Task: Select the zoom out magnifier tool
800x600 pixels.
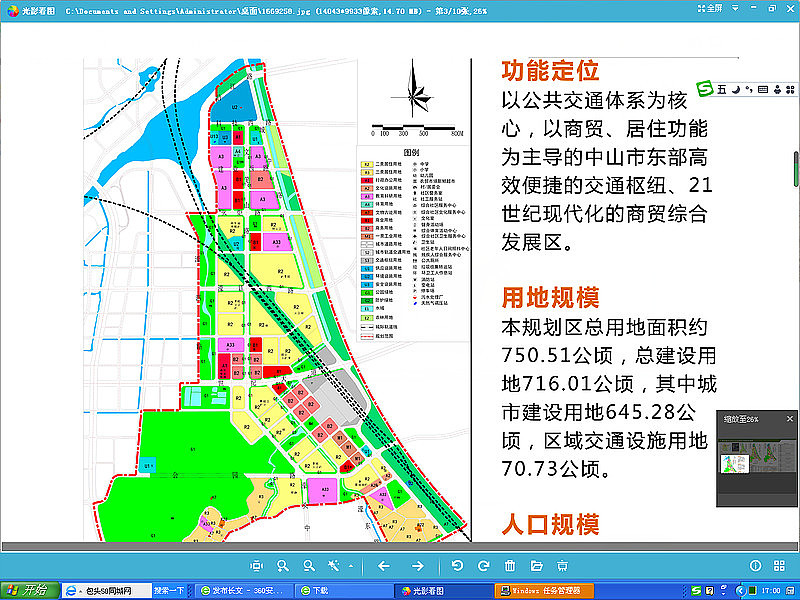Action: pos(309,565)
